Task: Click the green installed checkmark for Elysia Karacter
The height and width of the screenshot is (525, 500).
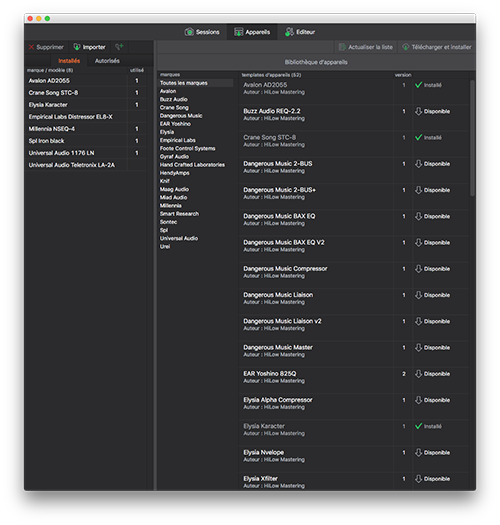Action: coord(418,426)
